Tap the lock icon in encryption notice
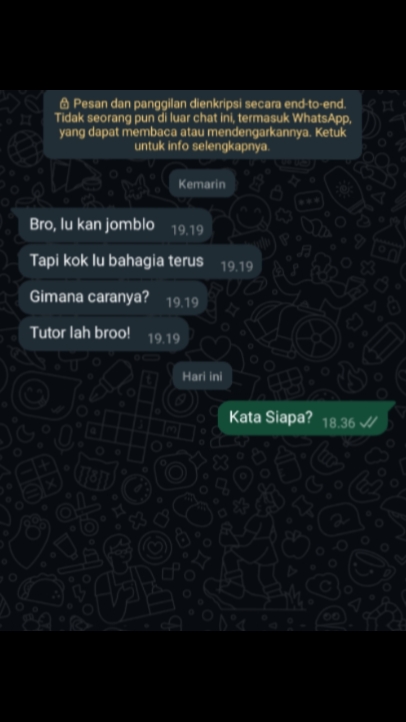 click(x=65, y=102)
